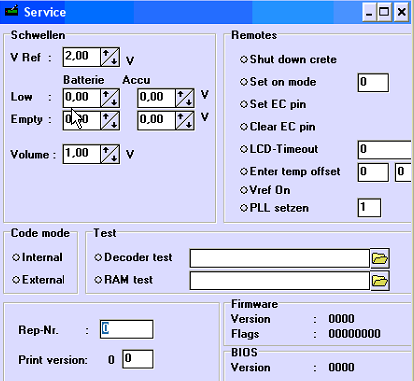Viewport: 414px width, 381px height.
Task: Click Batterie Low value field
Action: click(82, 98)
